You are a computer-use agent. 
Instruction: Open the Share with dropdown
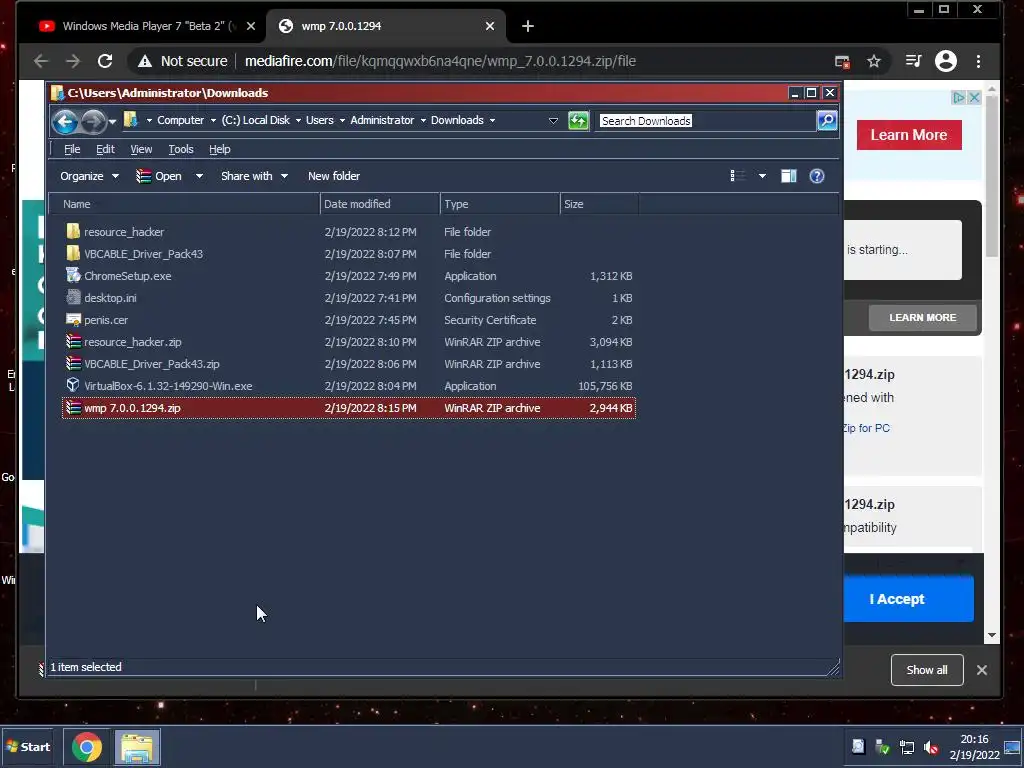tap(254, 176)
